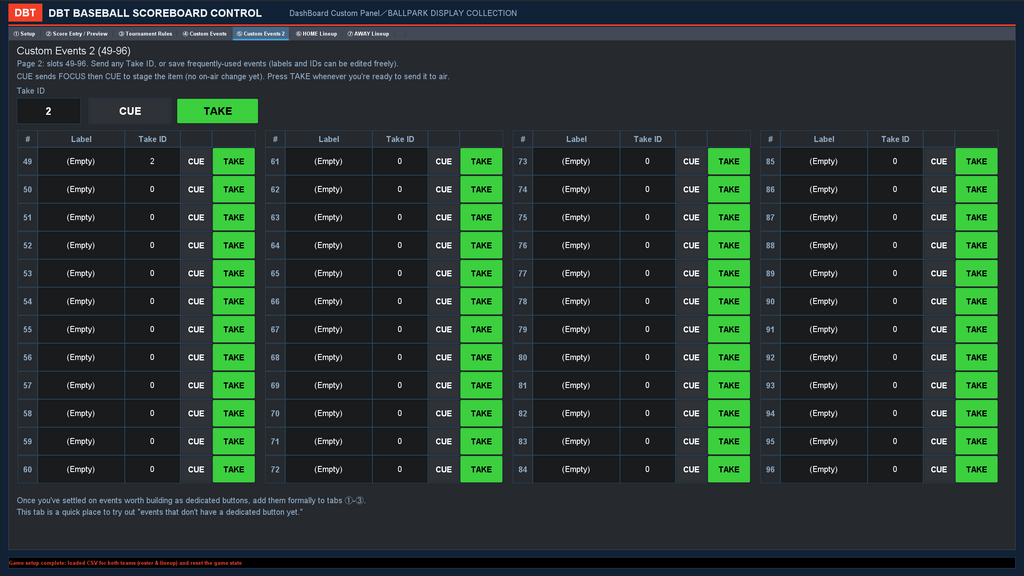Click CUE for slot 84

pos(691,470)
